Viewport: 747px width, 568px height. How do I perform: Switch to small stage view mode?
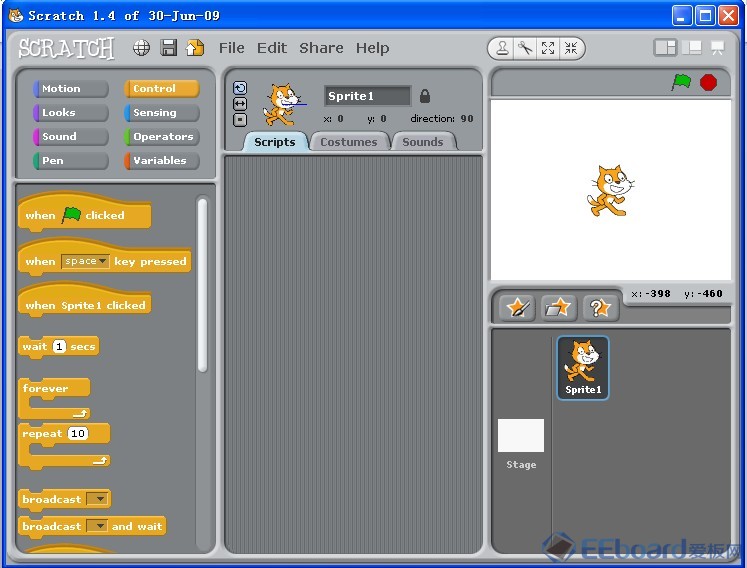tap(665, 48)
